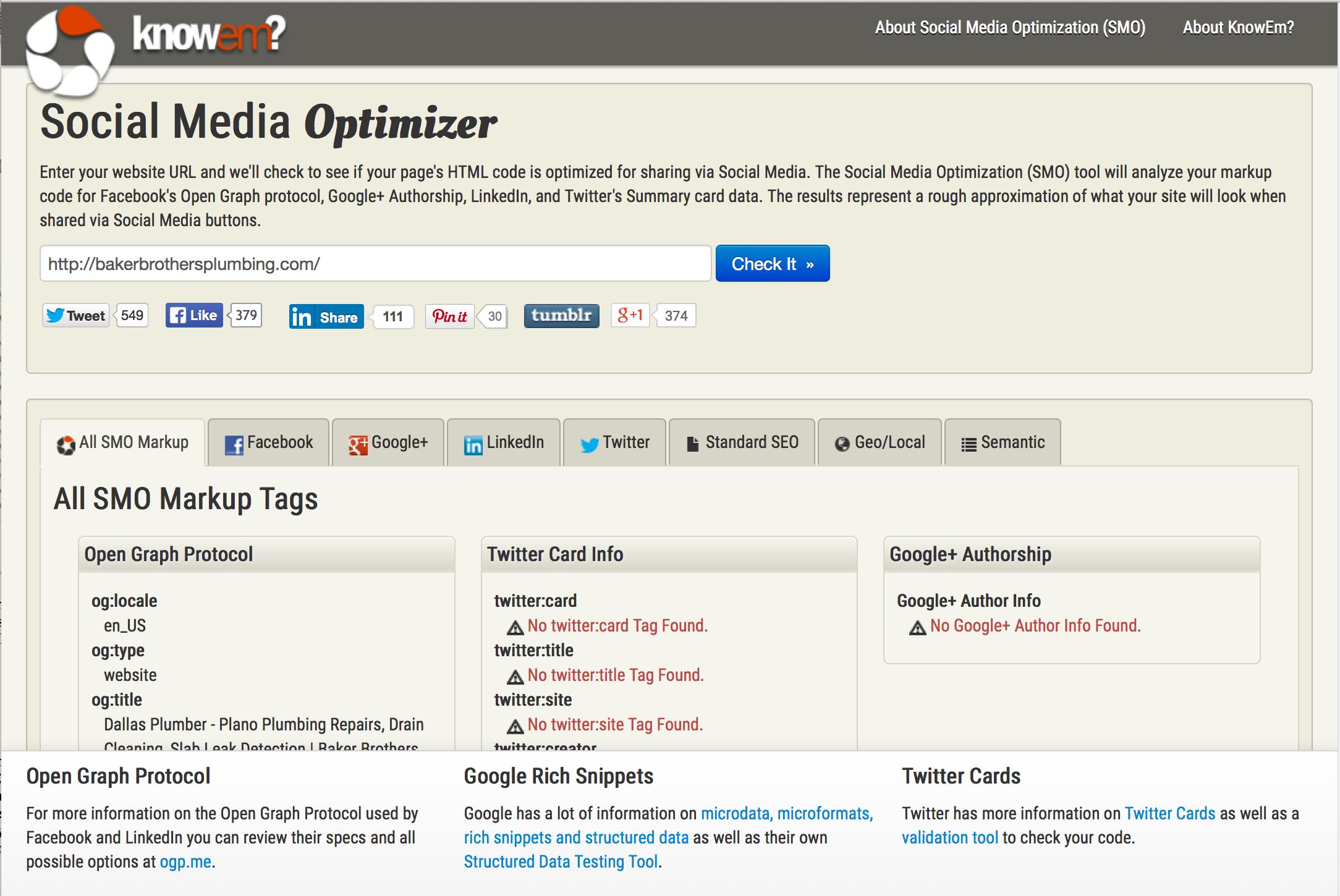Click the Google +1 count 374
The width and height of the screenshot is (1340, 896).
pos(676,316)
